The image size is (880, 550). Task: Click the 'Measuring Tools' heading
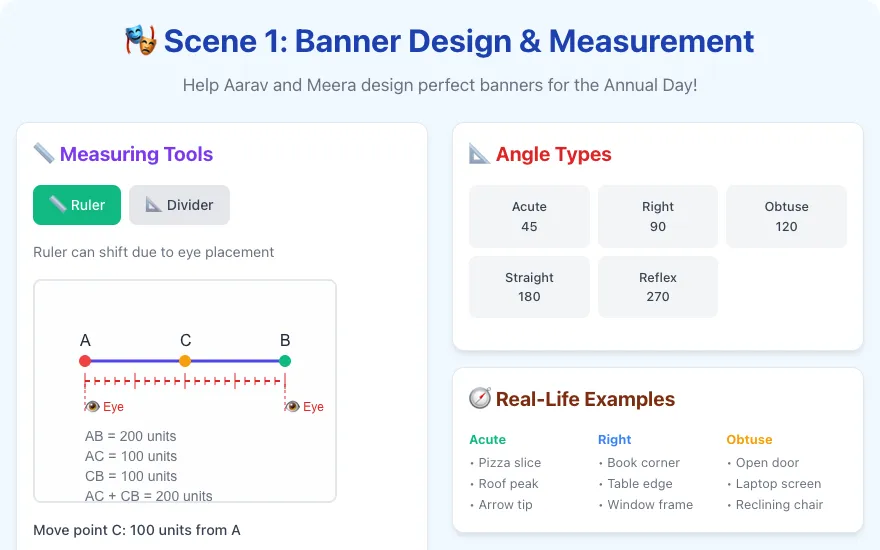tap(136, 154)
